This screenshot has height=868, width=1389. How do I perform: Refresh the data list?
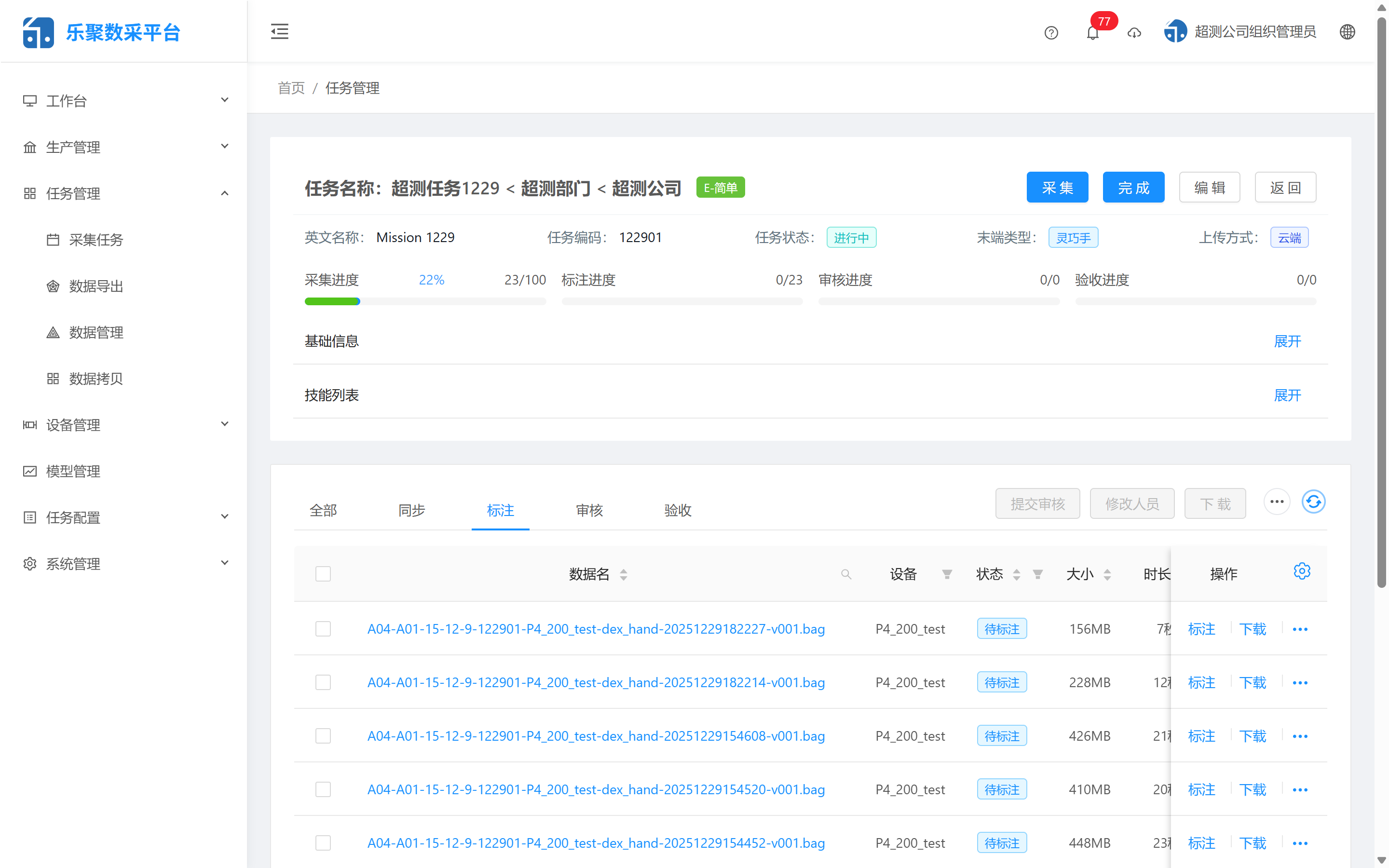click(x=1313, y=502)
